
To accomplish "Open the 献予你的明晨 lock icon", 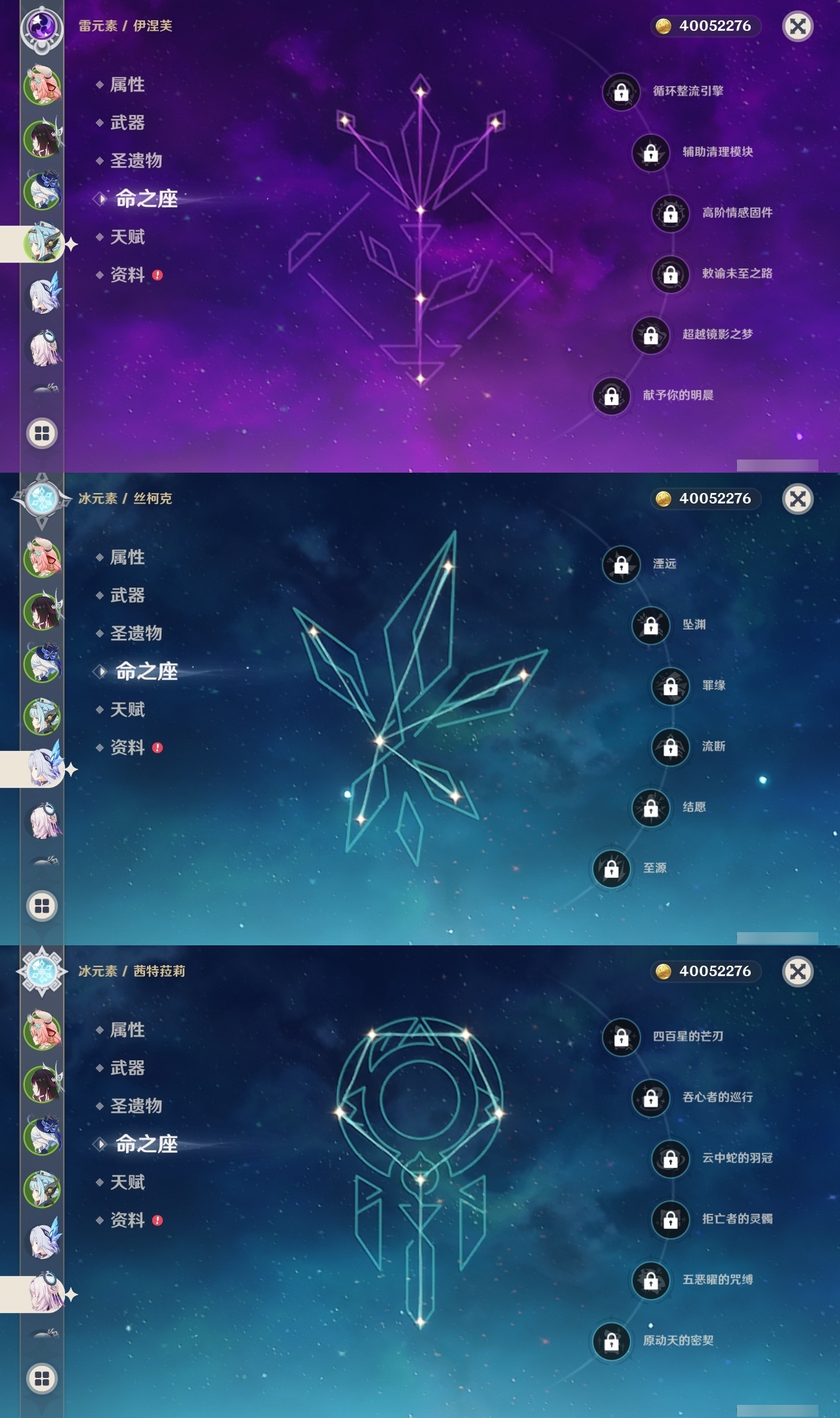I will [x=611, y=396].
